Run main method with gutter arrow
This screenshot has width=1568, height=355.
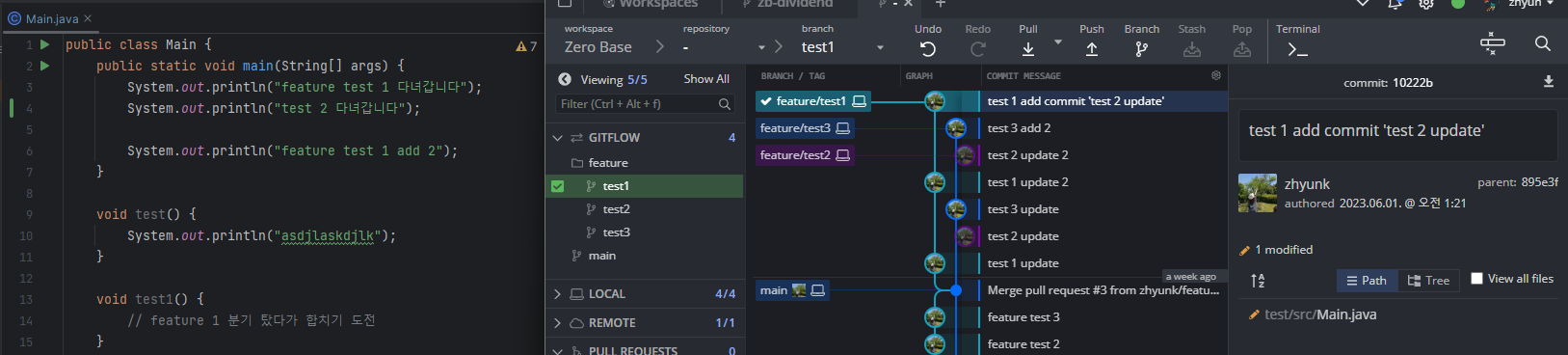(45, 66)
